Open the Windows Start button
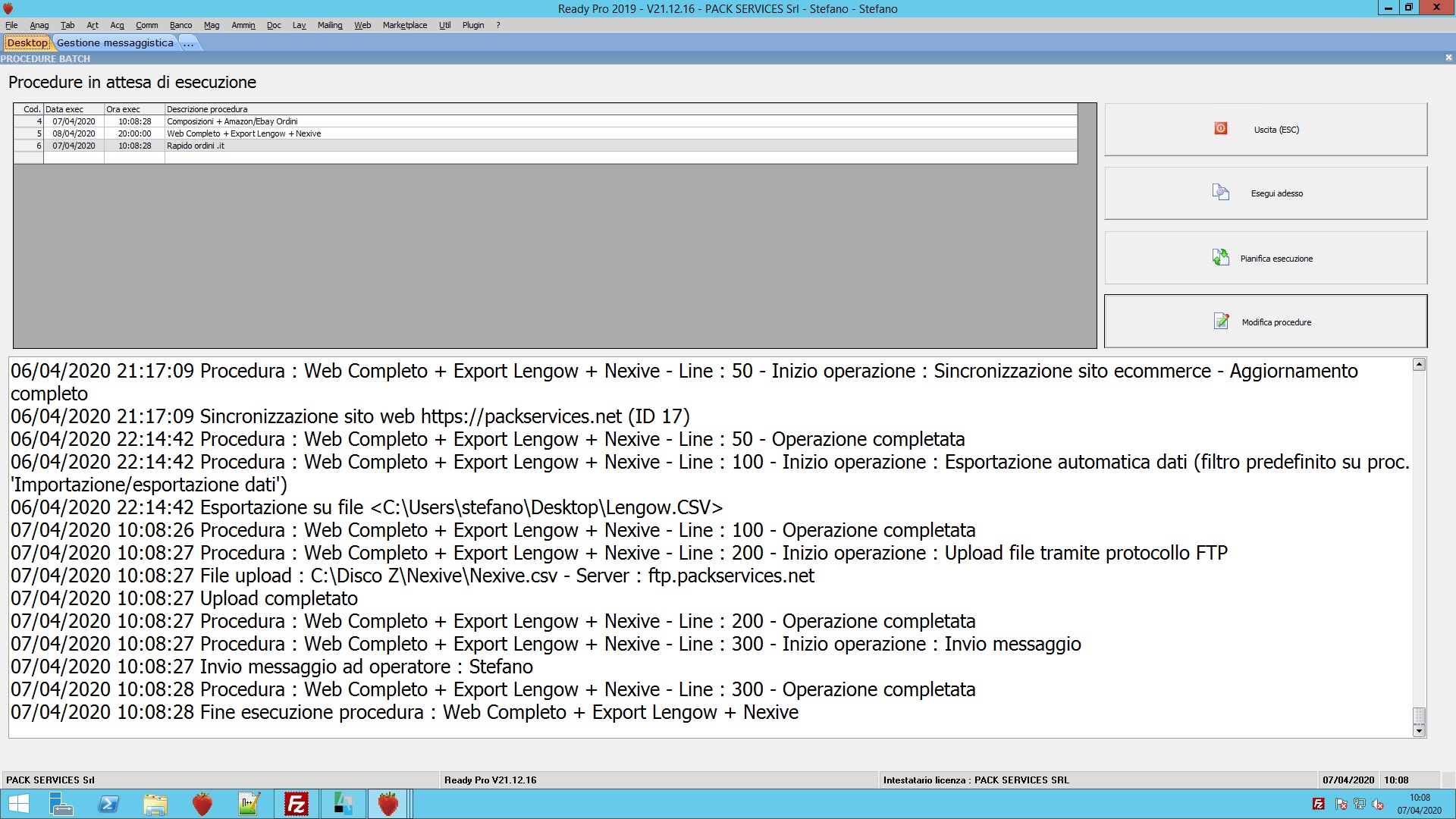Screen dimensions: 1456x819 click(x=19, y=804)
